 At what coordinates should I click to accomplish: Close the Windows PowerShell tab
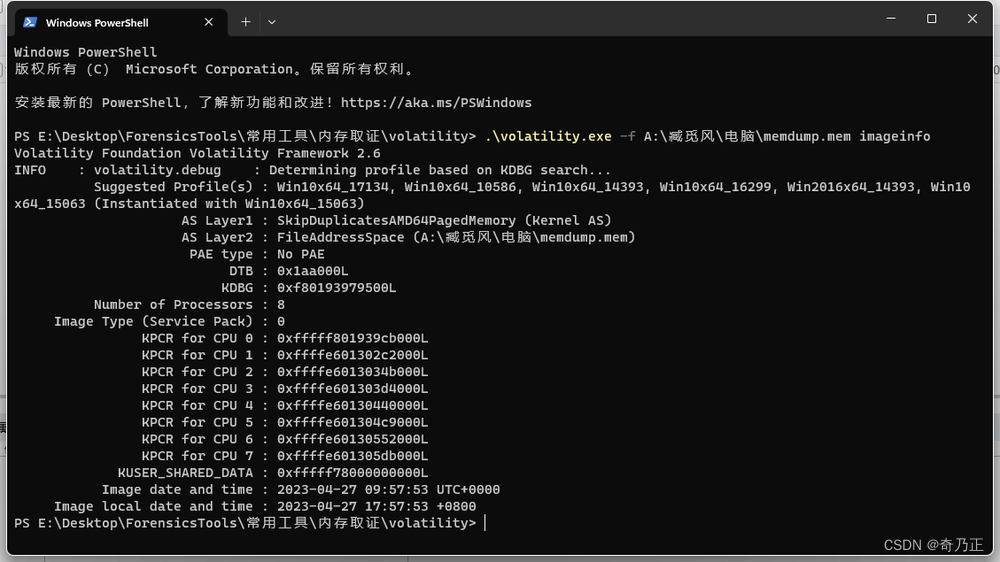[x=209, y=22]
